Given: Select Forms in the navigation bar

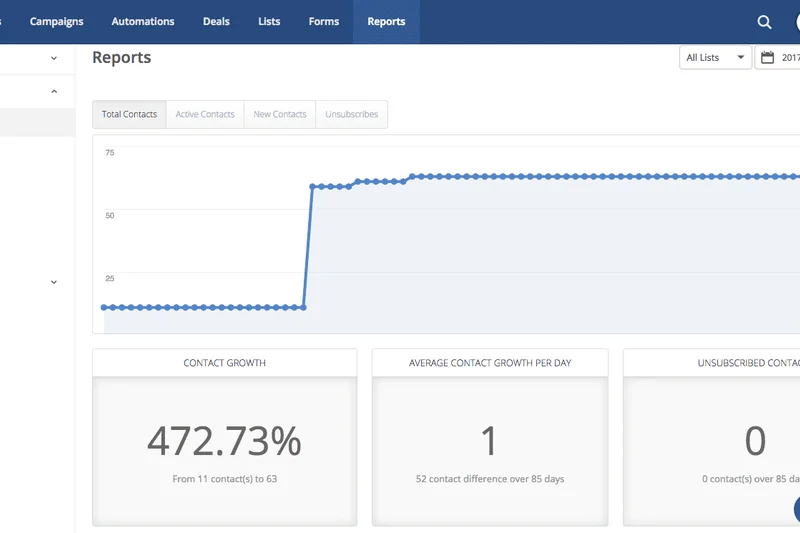Looking at the screenshot, I should pyautogui.click(x=324, y=22).
